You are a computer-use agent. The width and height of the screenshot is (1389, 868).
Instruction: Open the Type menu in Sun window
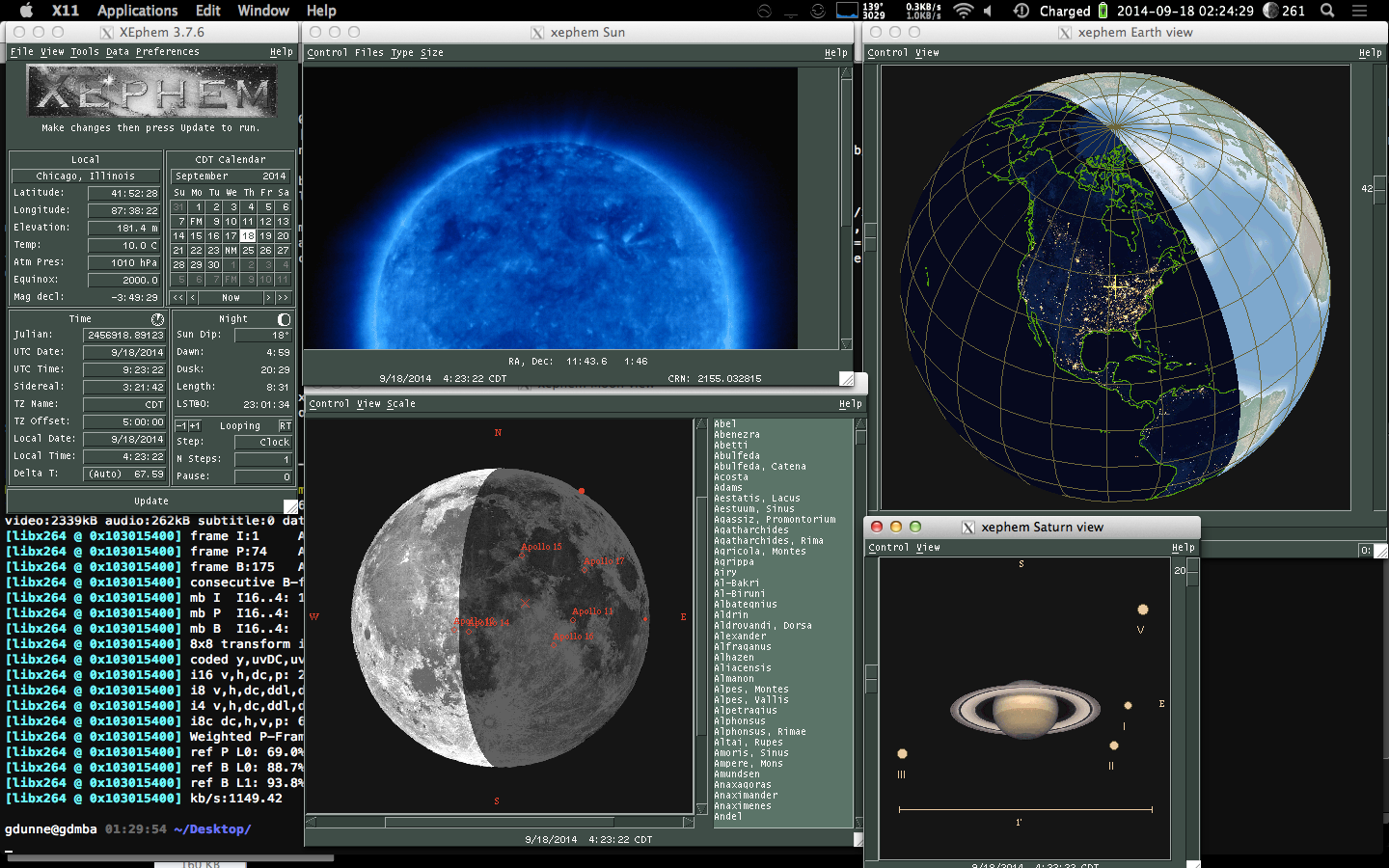tap(402, 53)
